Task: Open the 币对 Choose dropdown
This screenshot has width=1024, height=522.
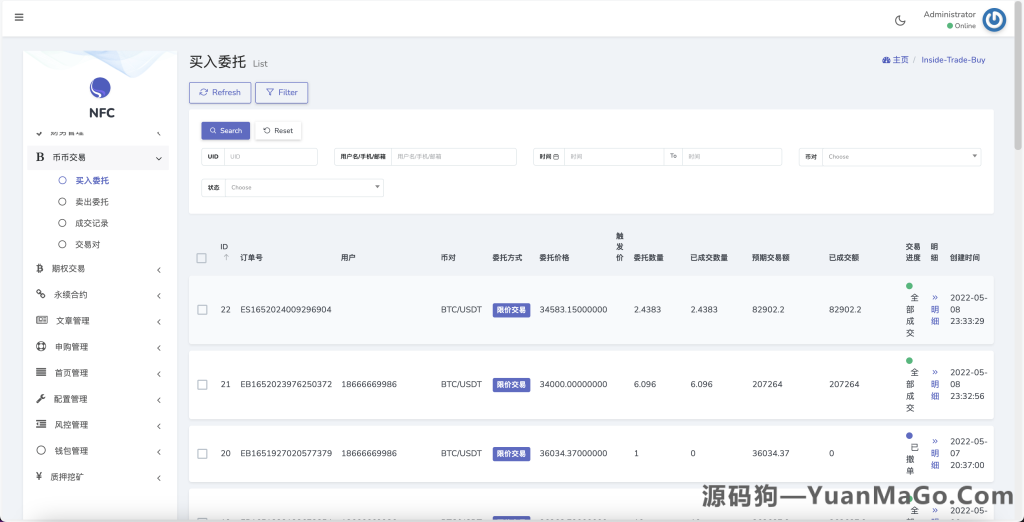Action: [x=901, y=157]
